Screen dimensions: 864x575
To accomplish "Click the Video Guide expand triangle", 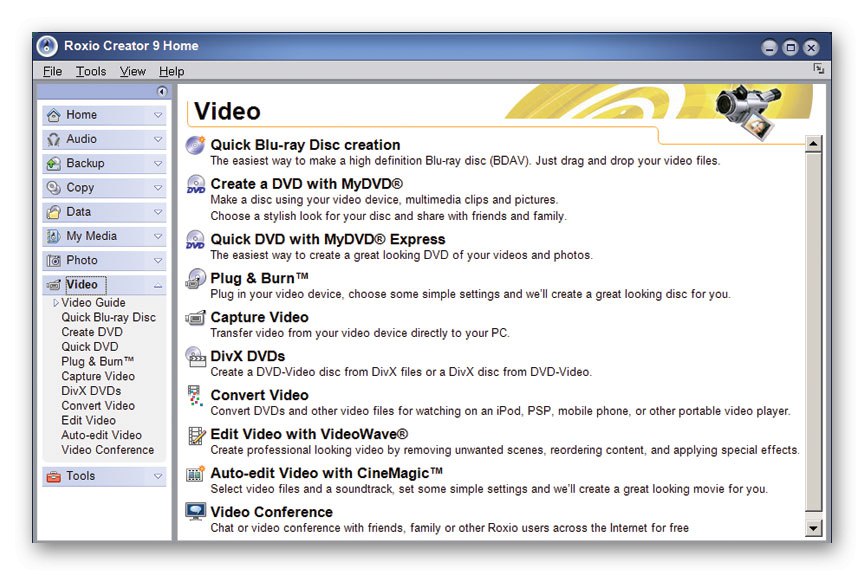I will (56, 303).
